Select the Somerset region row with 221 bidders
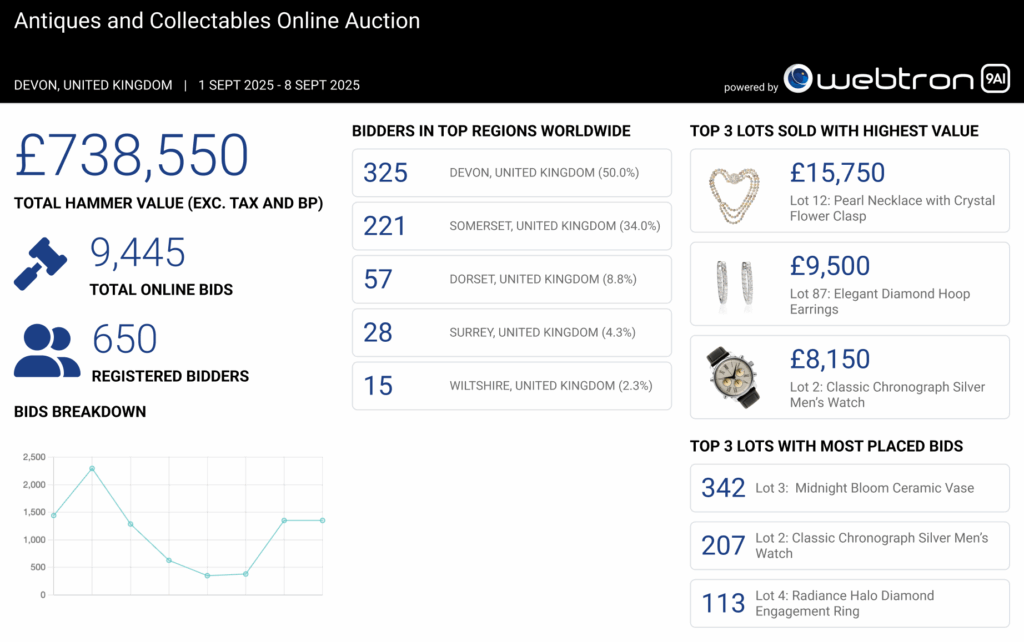This screenshot has width=1024, height=642. (511, 226)
